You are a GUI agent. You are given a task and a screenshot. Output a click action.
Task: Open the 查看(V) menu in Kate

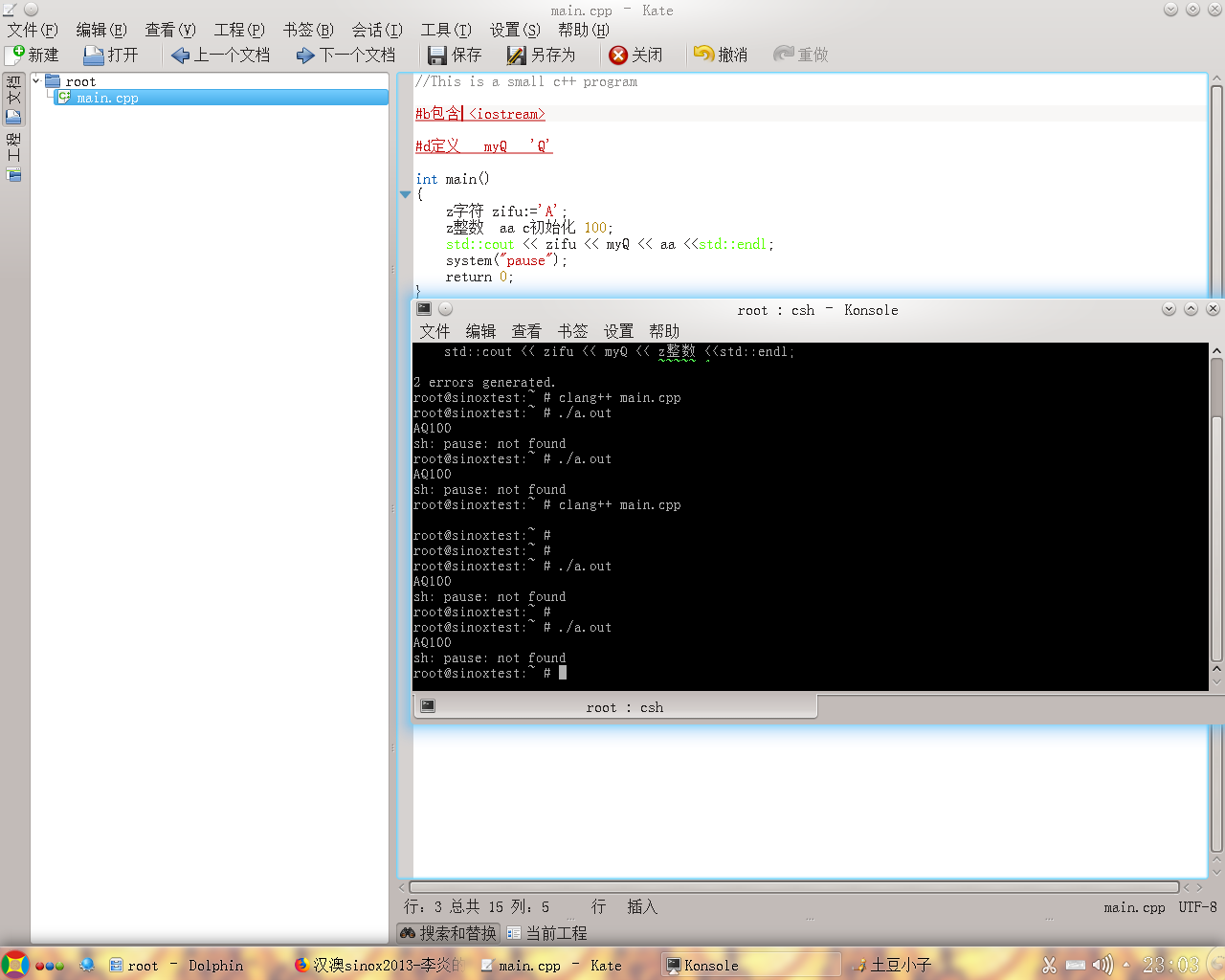[170, 30]
